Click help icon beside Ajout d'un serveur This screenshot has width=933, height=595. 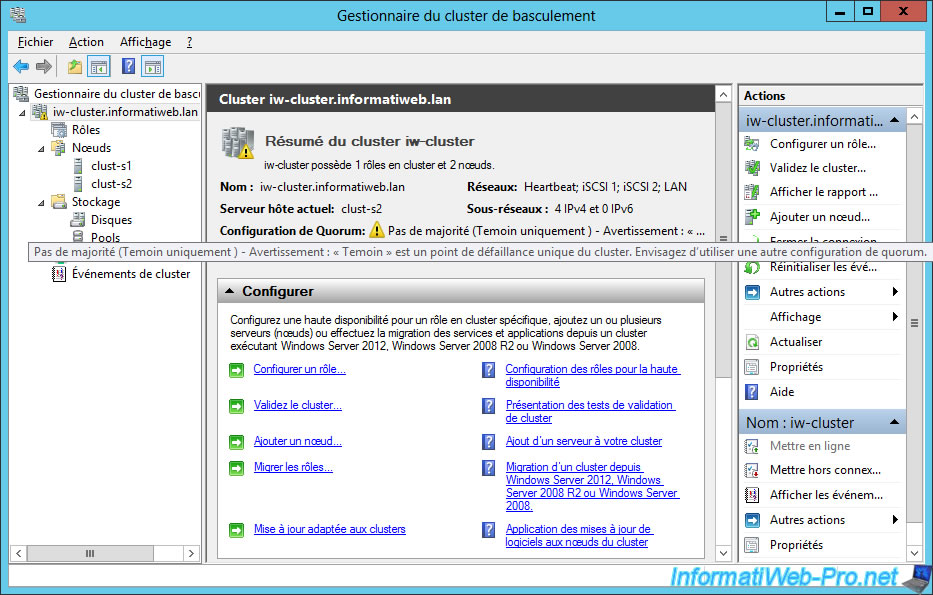(x=489, y=442)
